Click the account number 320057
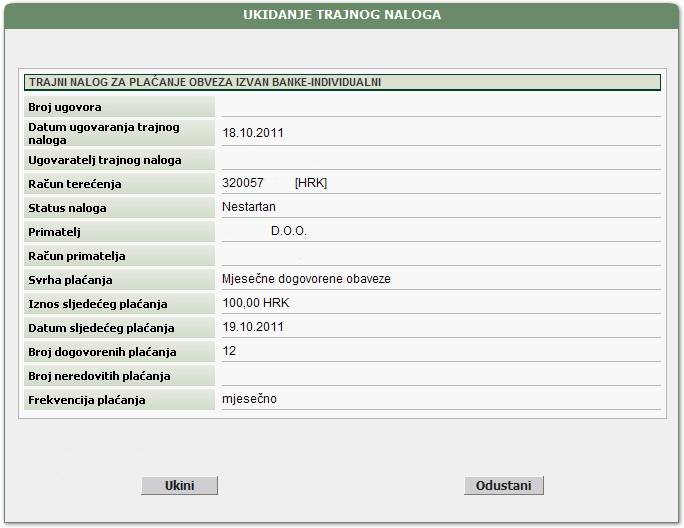Viewport: 684px width, 528px height. 243,183
